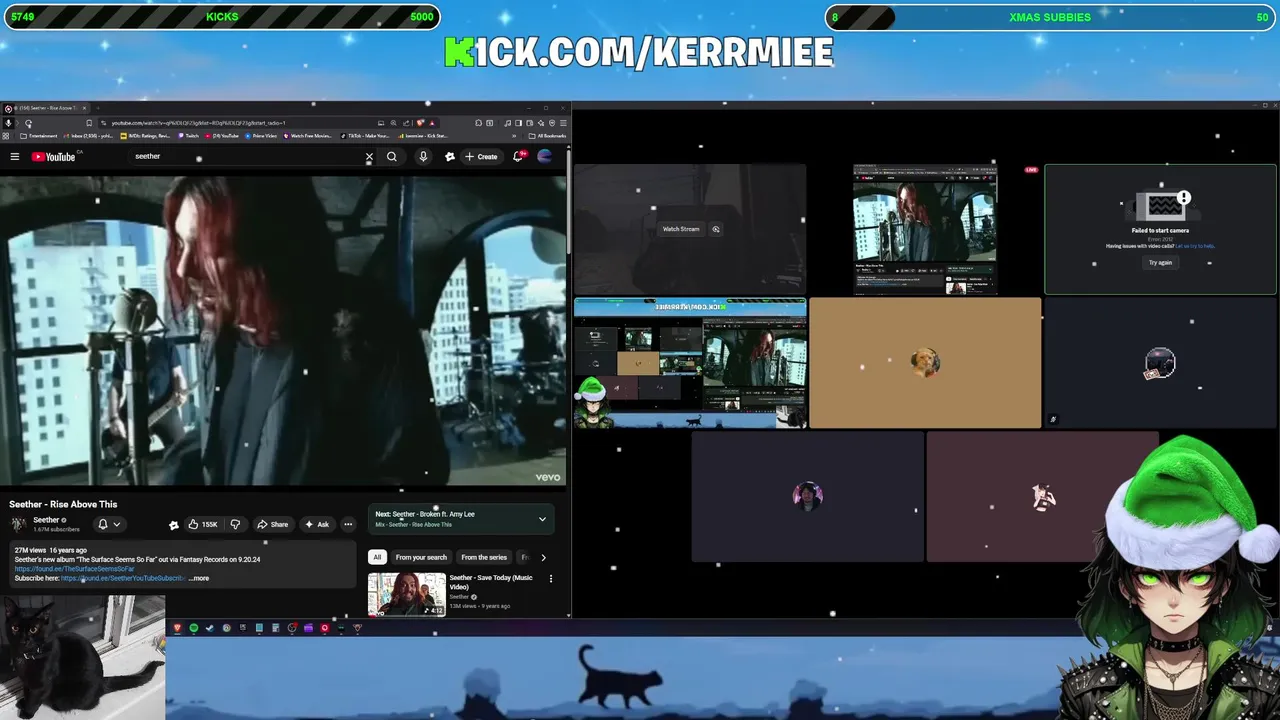Open the Entertainment bookmarks folder
Screen dimensions: 1280x720
coord(39,136)
